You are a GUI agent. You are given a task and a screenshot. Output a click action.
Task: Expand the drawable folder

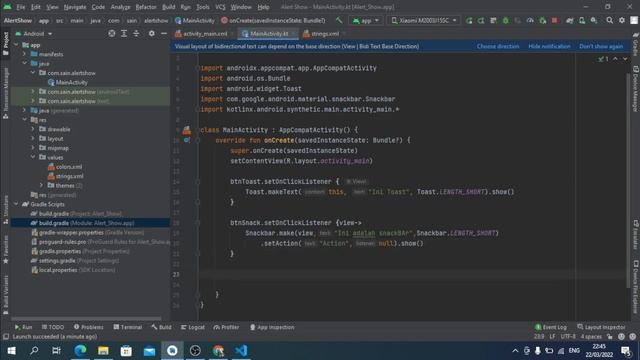click(x=33, y=129)
